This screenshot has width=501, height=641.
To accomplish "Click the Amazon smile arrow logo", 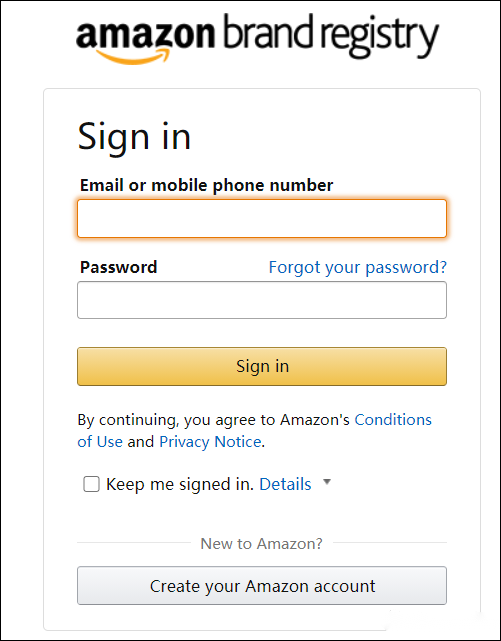I will click(133, 56).
